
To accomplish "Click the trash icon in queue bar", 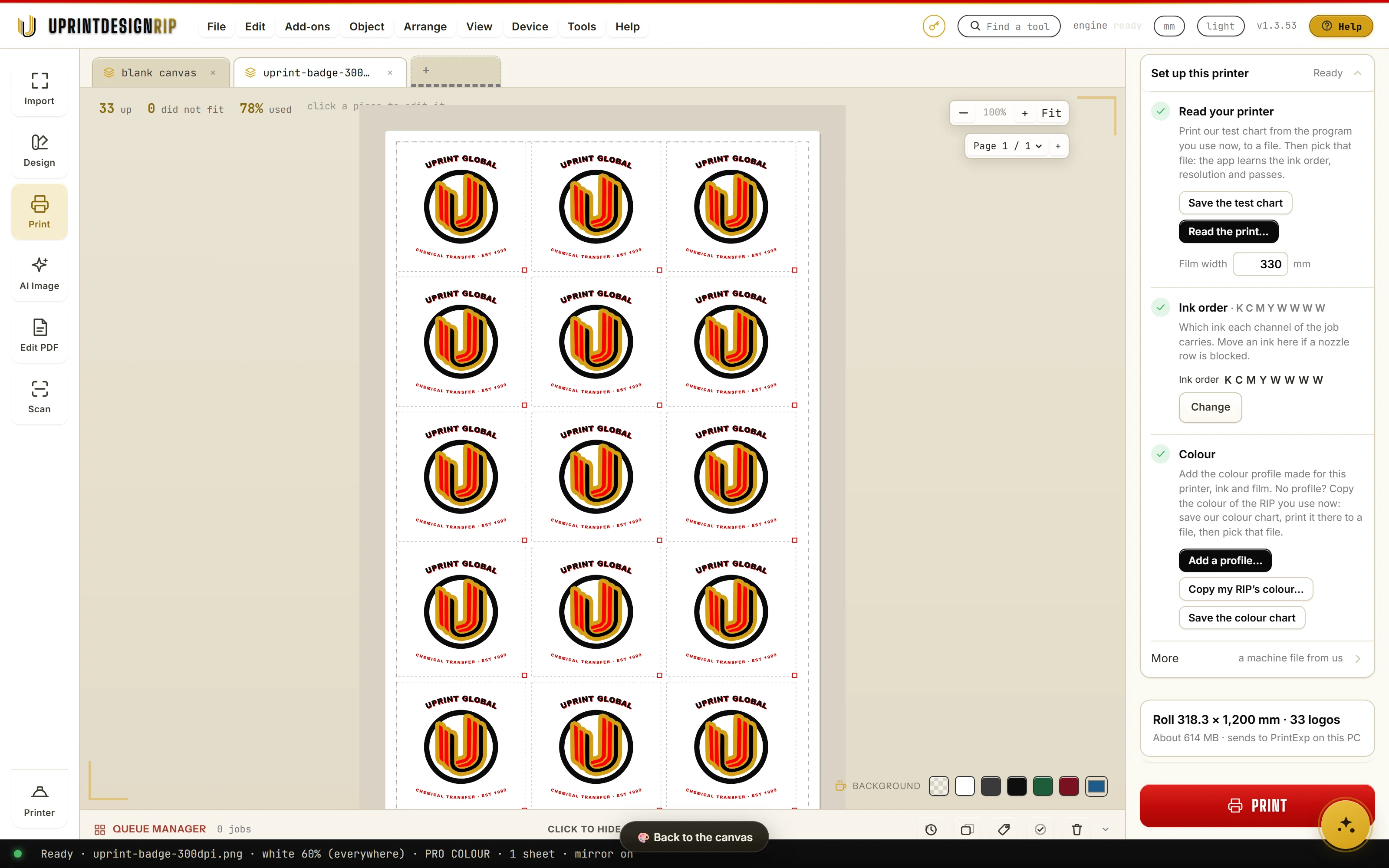I will 1077,829.
